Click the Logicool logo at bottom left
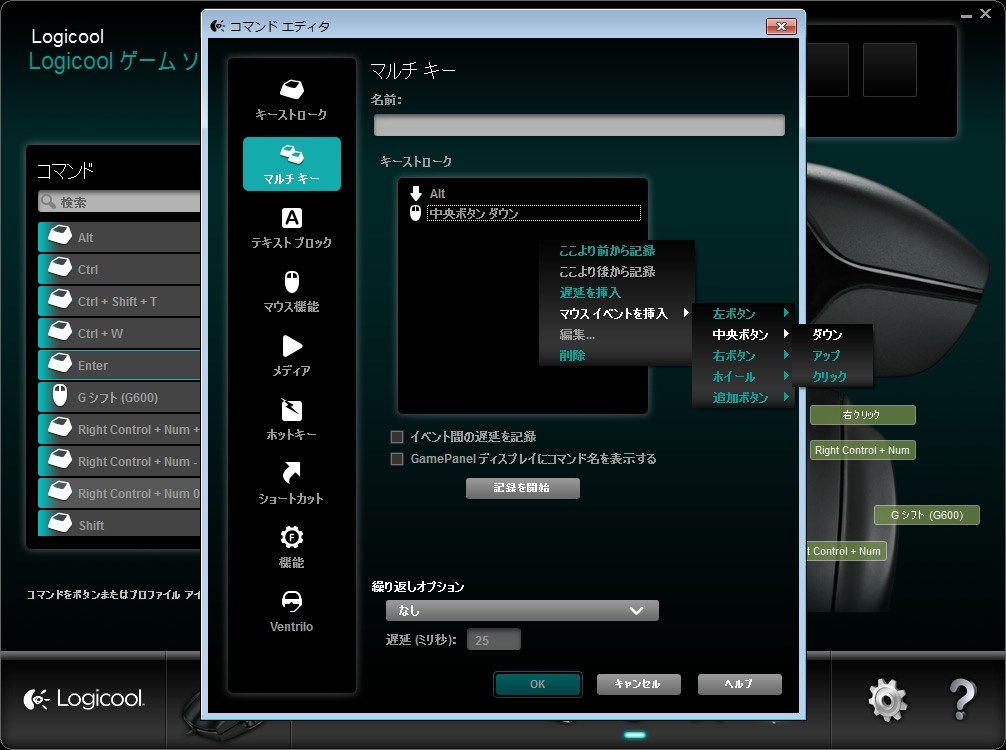Image resolution: width=1006 pixels, height=750 pixels. 84,699
